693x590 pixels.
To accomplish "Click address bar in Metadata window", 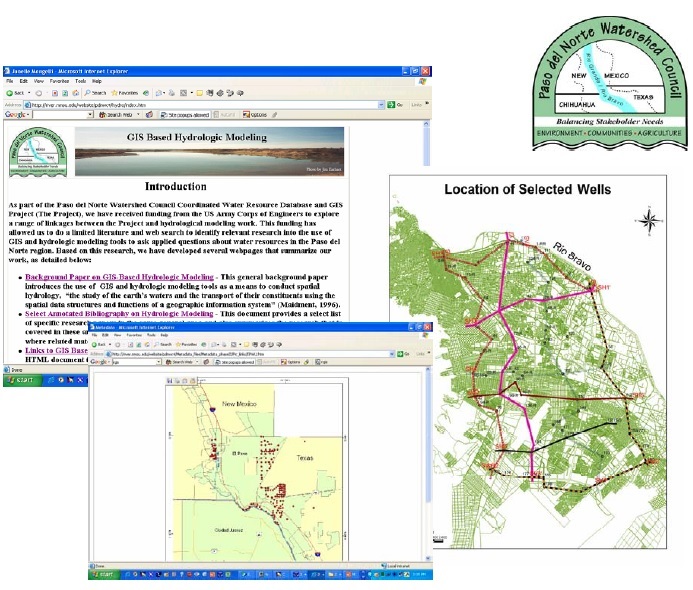I will point(248,354).
